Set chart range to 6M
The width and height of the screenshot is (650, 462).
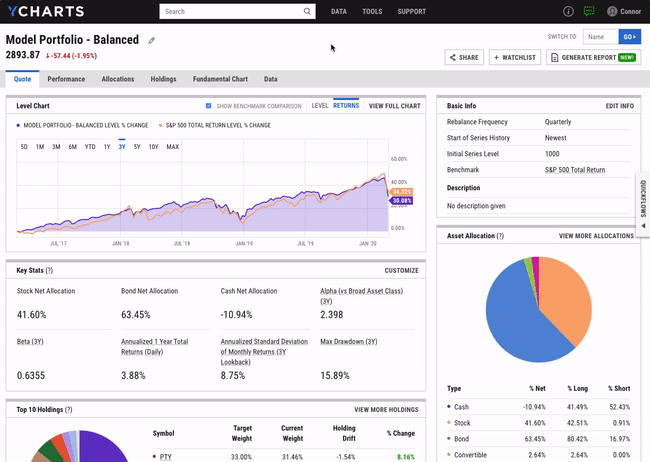pos(73,146)
